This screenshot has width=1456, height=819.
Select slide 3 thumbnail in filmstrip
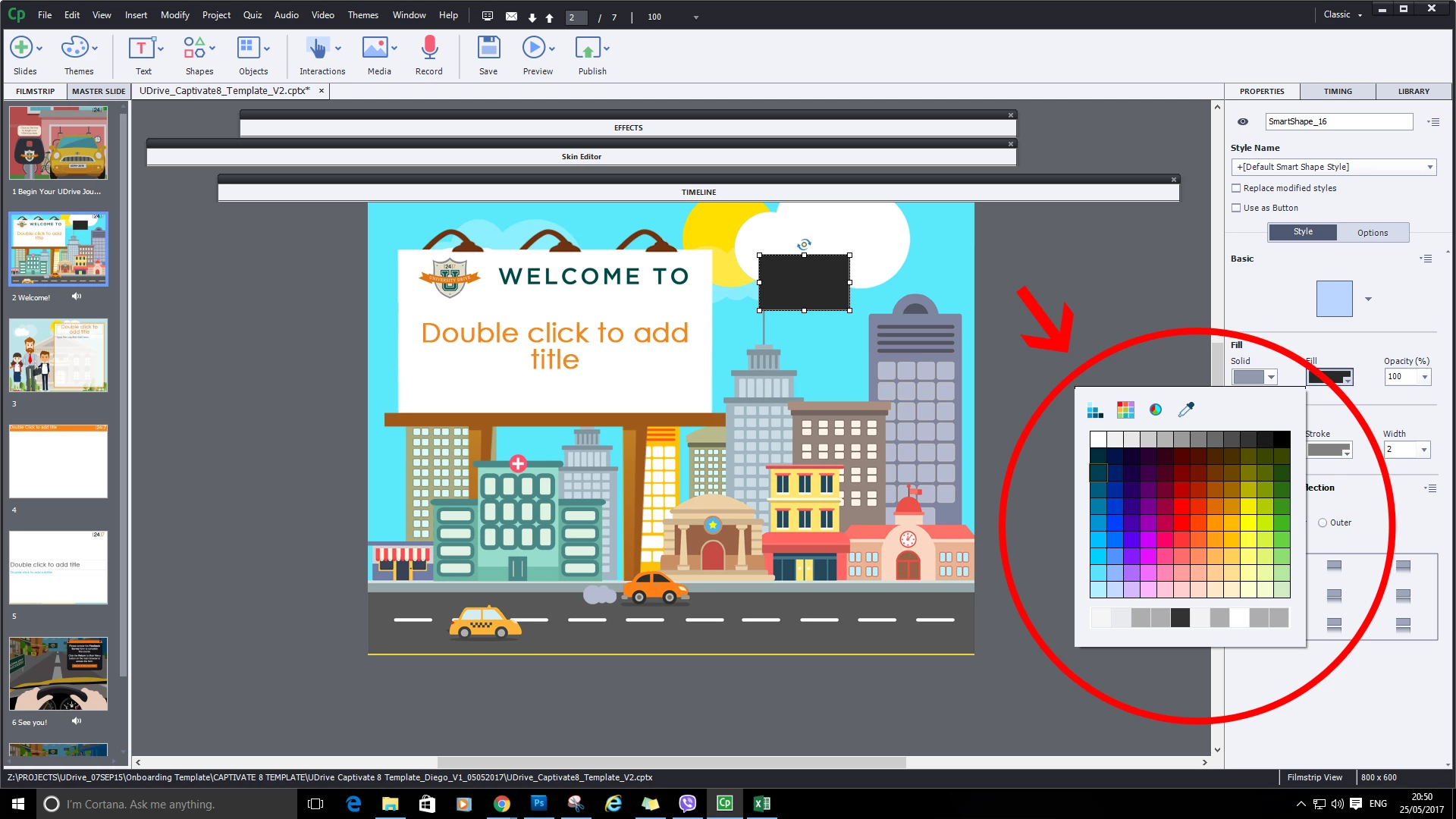[x=58, y=355]
